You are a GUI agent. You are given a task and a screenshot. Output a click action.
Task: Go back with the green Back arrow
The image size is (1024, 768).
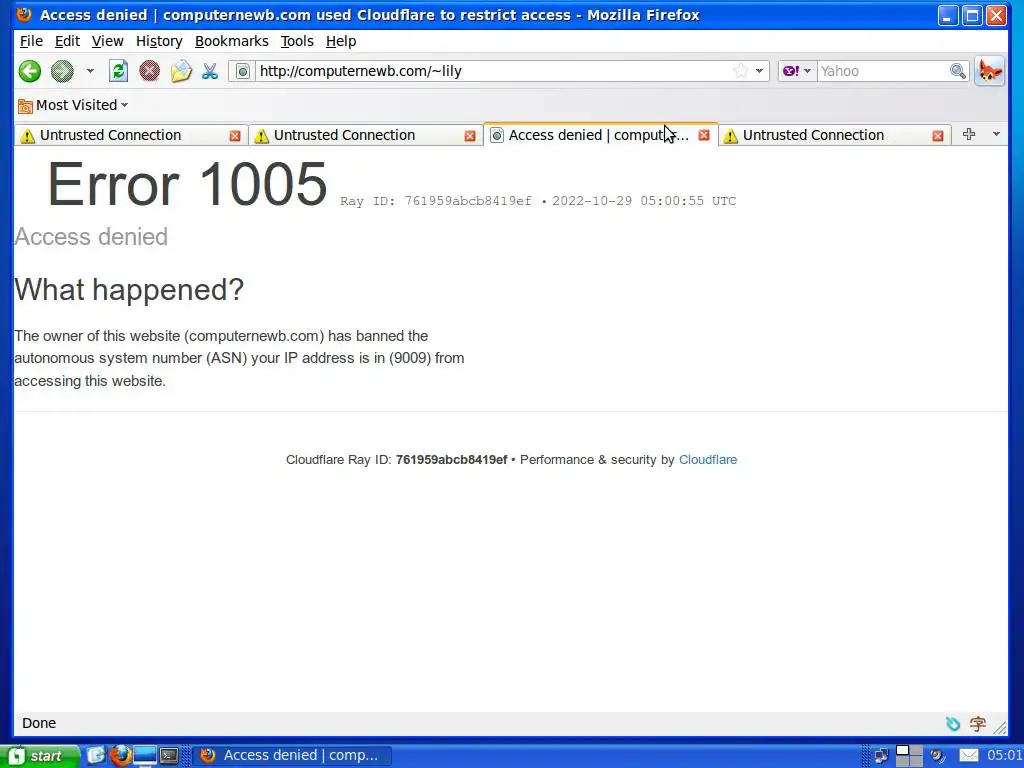coord(29,71)
